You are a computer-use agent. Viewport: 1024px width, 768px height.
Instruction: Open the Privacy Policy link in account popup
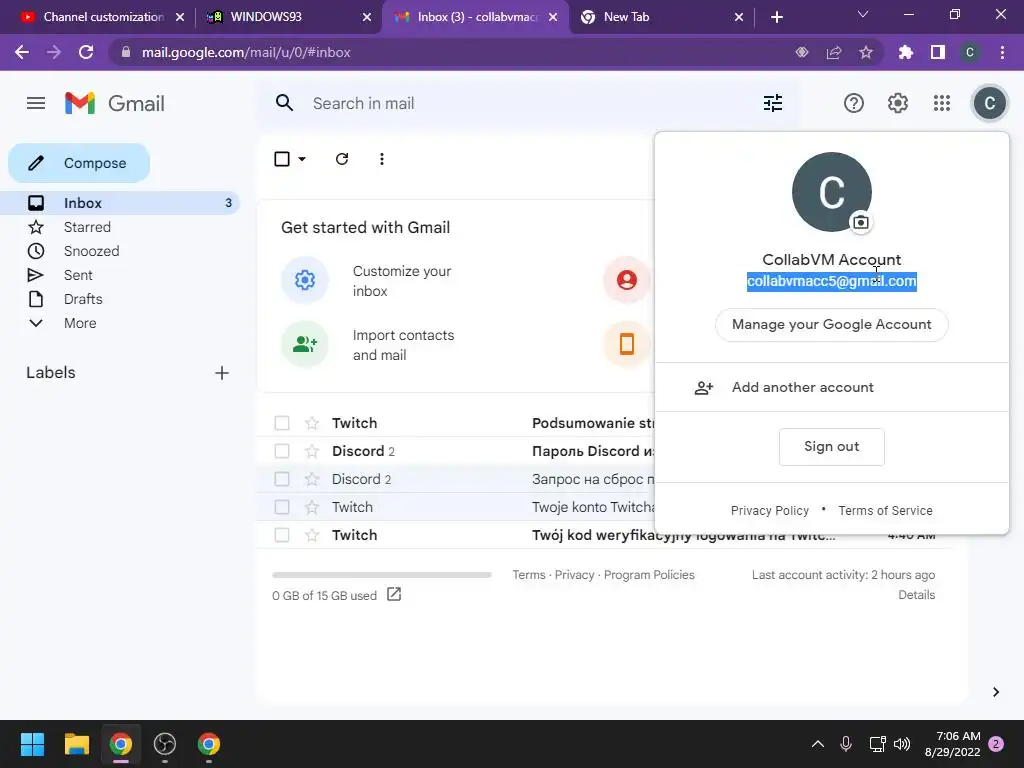tap(769, 511)
